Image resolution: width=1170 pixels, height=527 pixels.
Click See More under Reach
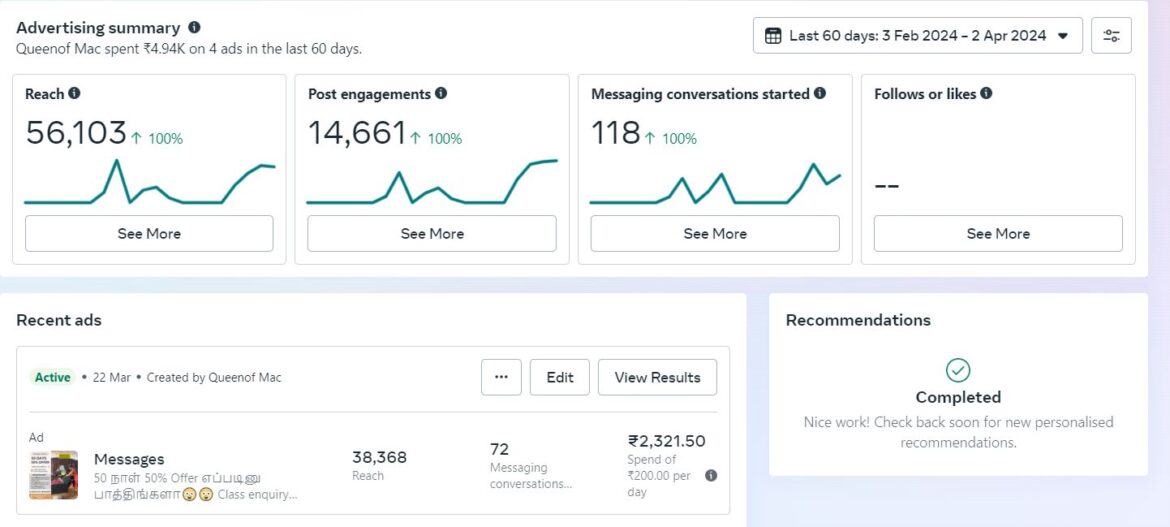pos(149,234)
